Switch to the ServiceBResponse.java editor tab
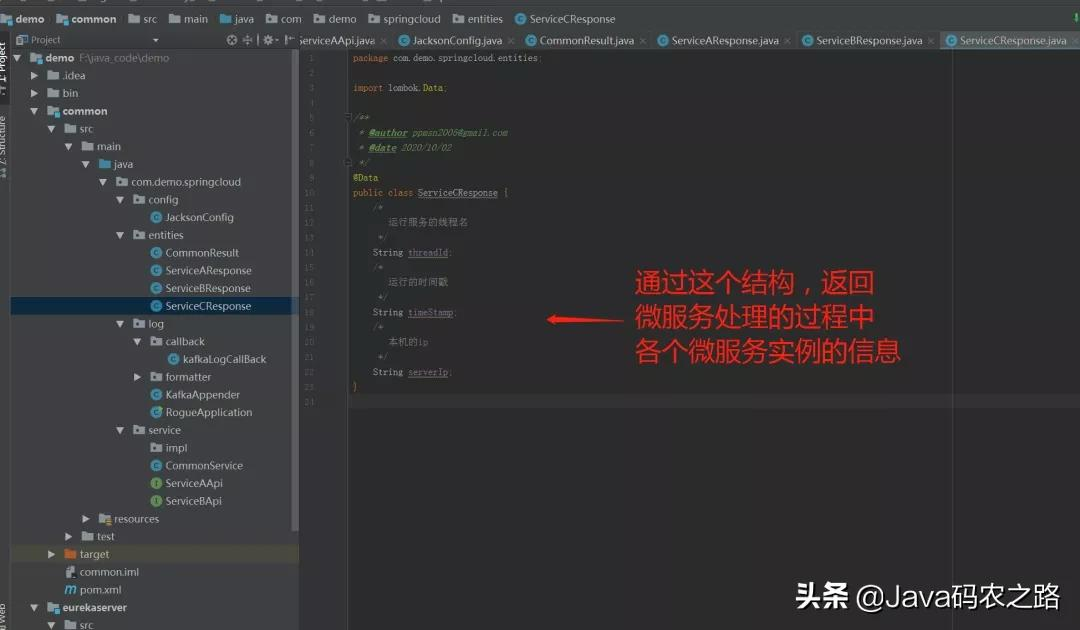 [868, 41]
